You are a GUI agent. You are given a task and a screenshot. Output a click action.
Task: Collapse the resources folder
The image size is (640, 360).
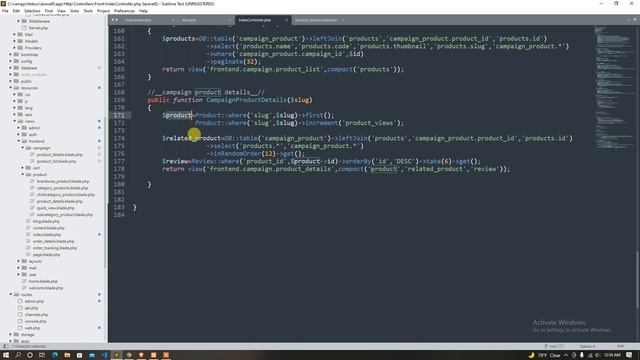(x=11, y=88)
